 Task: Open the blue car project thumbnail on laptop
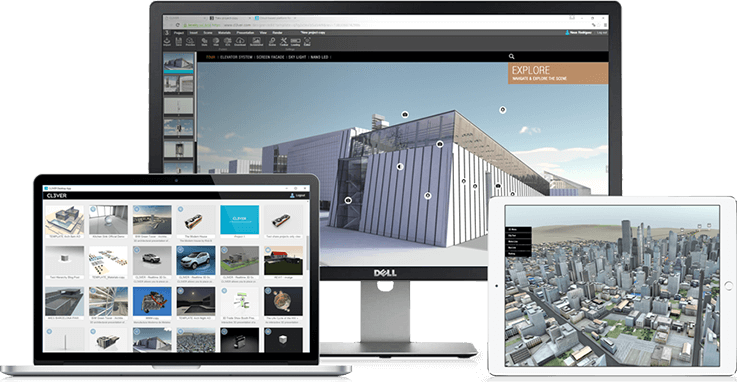[196, 260]
